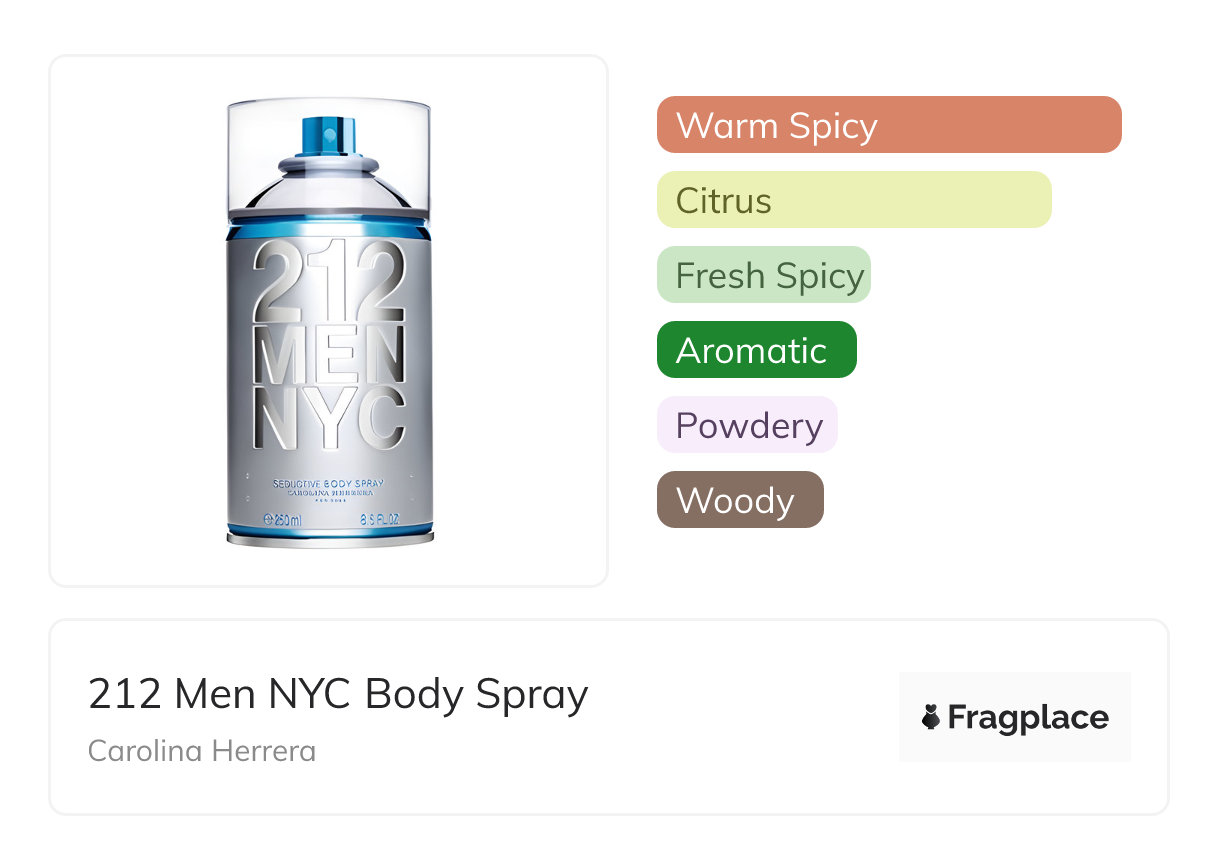The width and height of the screenshot is (1218, 864).
Task: Pick the green Aromatic accord bar
Action: tap(756, 350)
